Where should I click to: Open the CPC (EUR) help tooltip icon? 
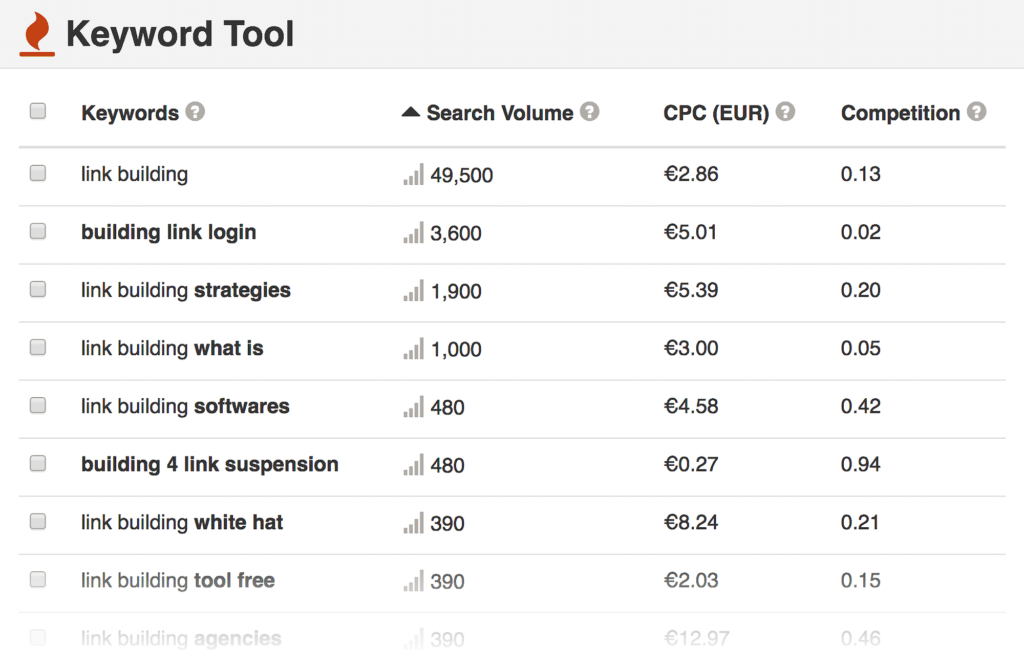pos(784,112)
